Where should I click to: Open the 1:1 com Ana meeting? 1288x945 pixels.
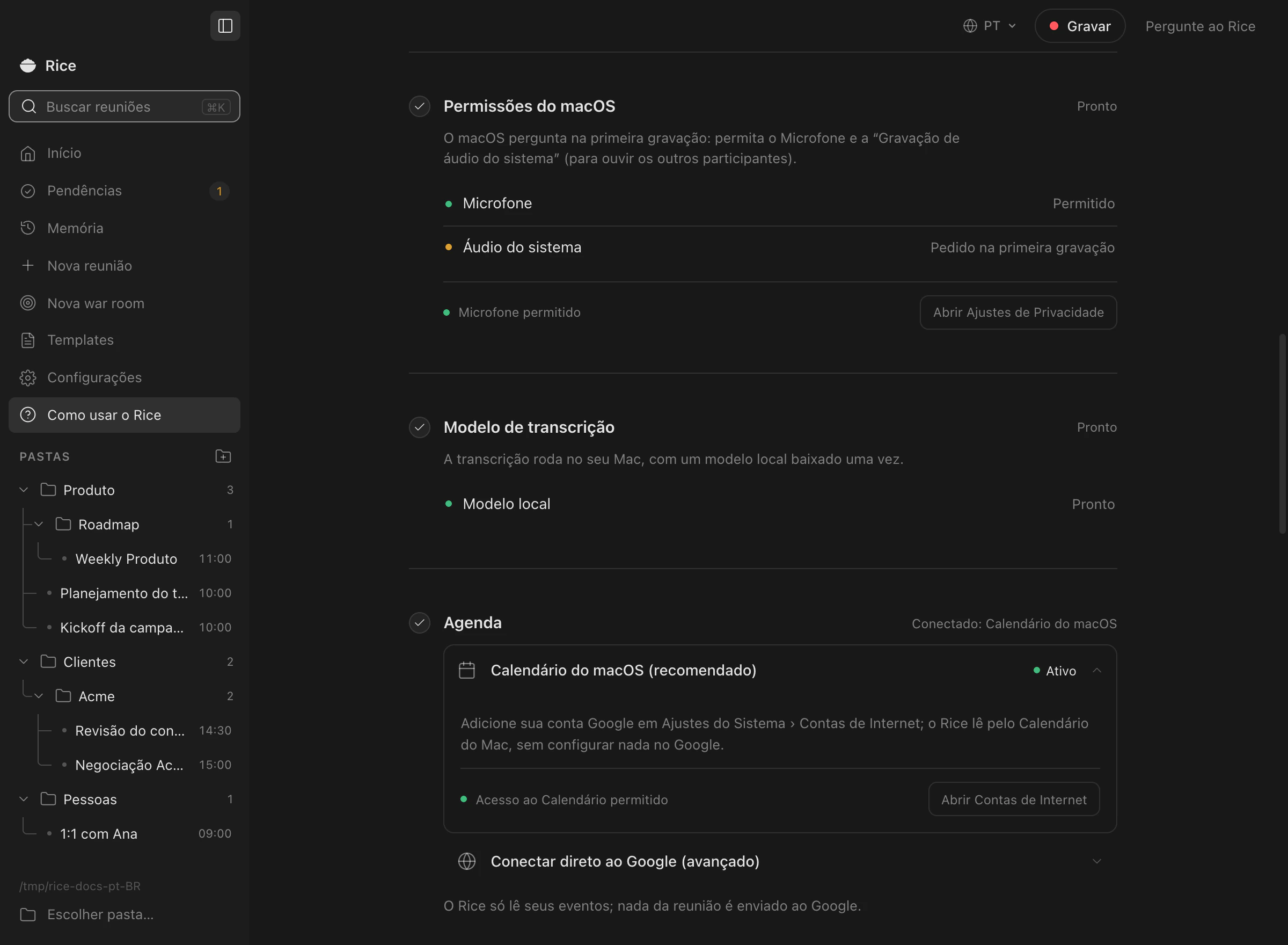pos(99,834)
